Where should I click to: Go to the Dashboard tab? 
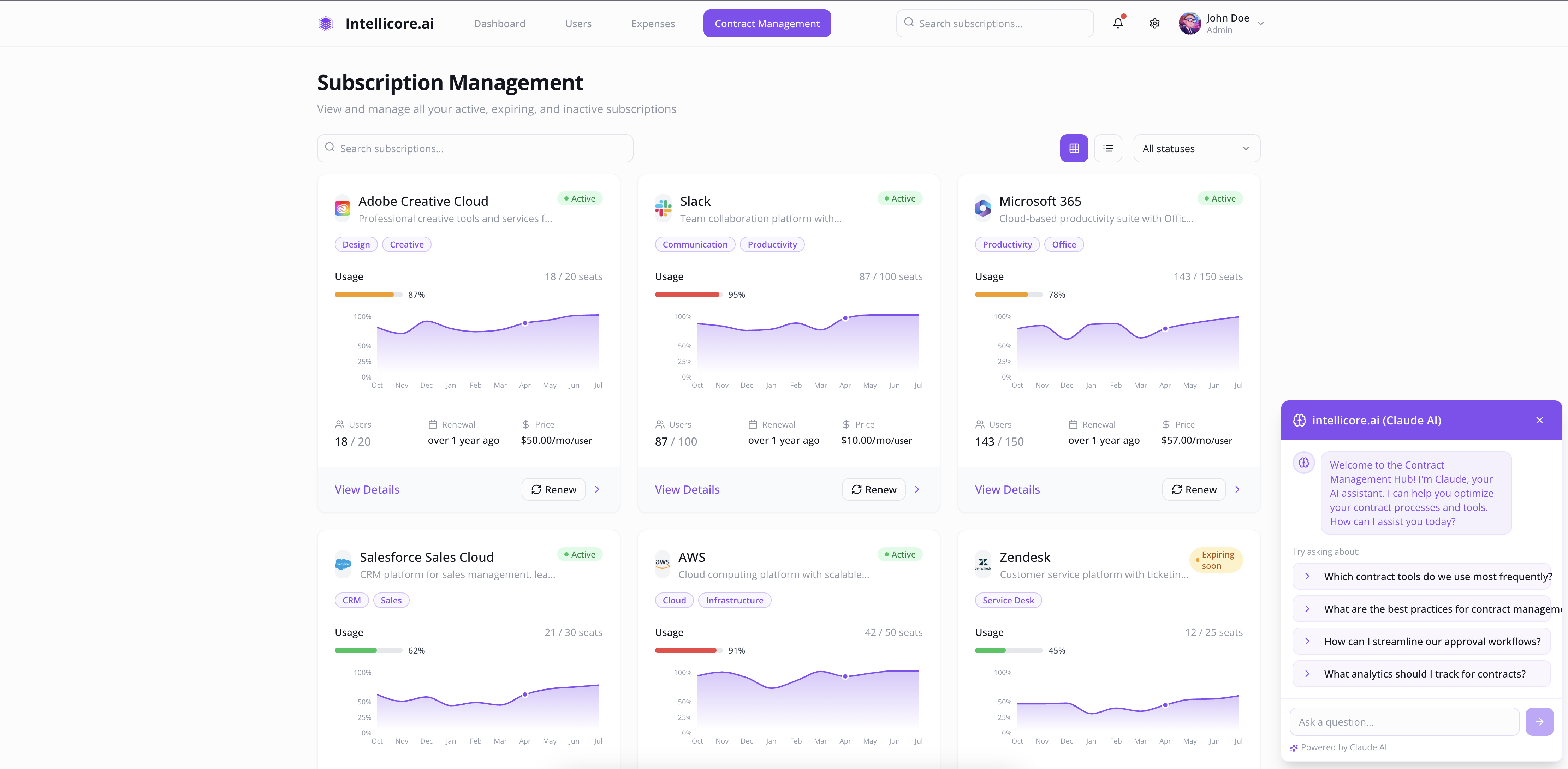click(499, 23)
